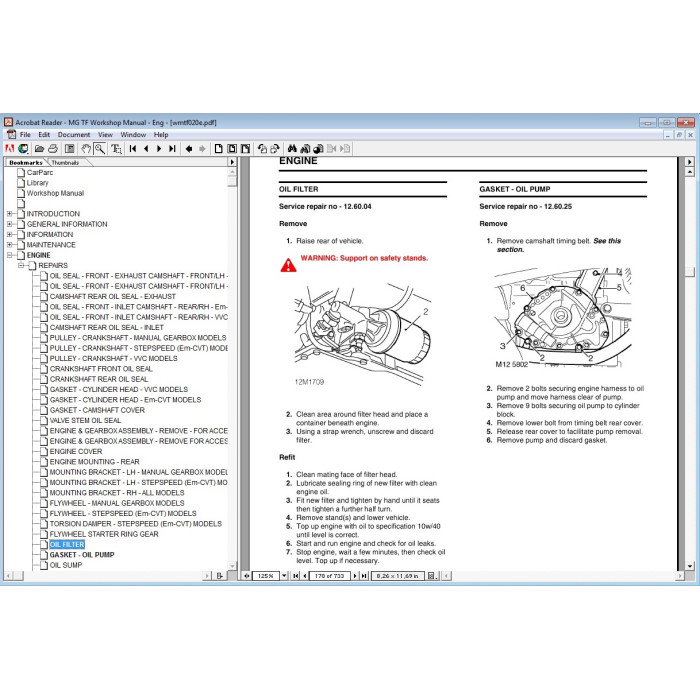This screenshot has width=700, height=700.
Task: Open the ENGINE COVER bookmark
Action: coord(76,452)
